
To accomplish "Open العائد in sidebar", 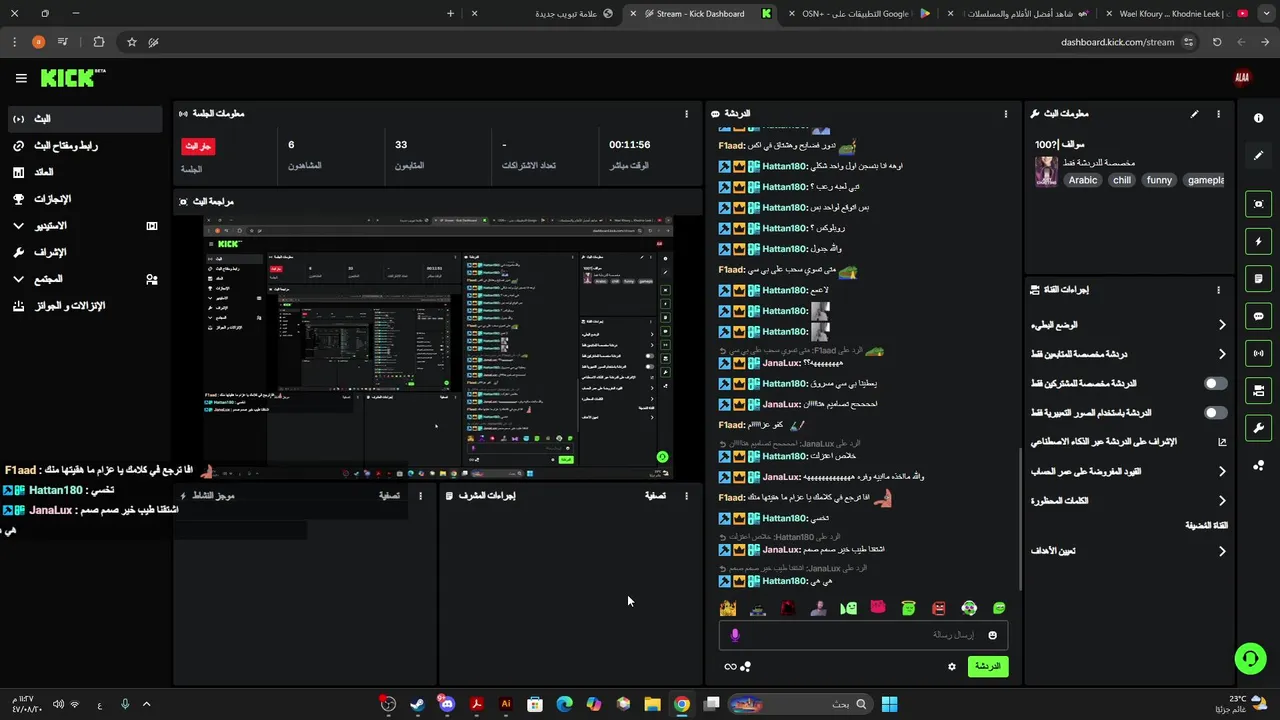I will 85,172.
